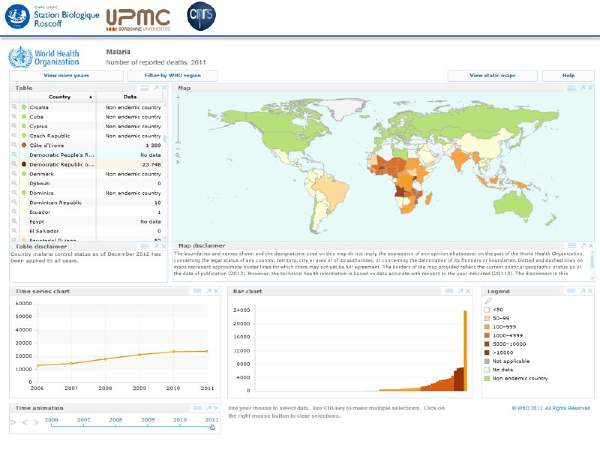Collapse the Table disclaimer panel button
600x450 pixels.
(x=145, y=246)
